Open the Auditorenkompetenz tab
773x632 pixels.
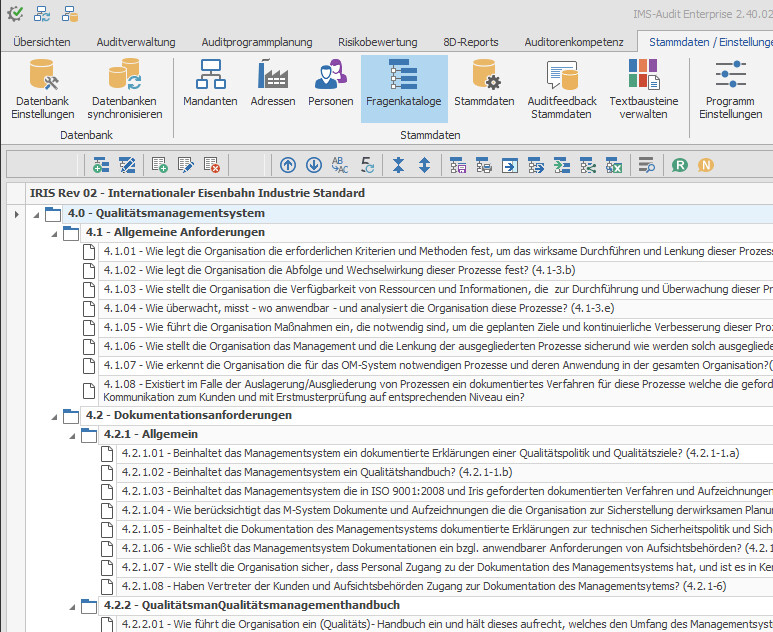(x=574, y=42)
